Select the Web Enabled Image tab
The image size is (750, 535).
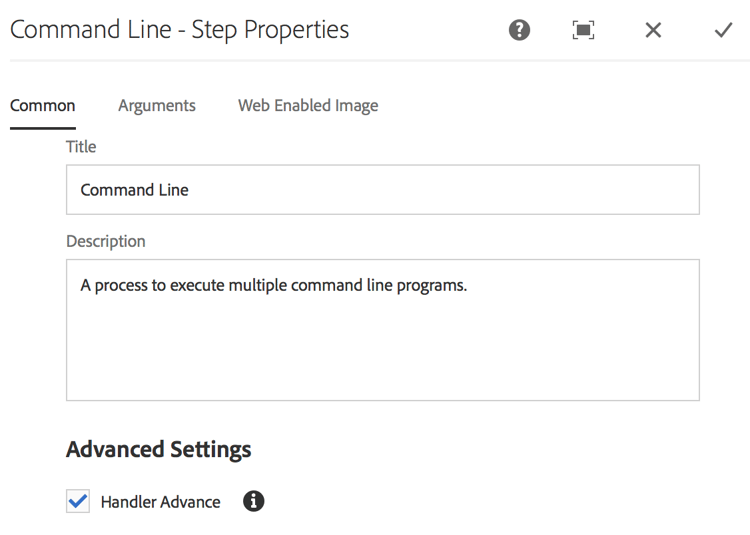pyautogui.click(x=308, y=106)
